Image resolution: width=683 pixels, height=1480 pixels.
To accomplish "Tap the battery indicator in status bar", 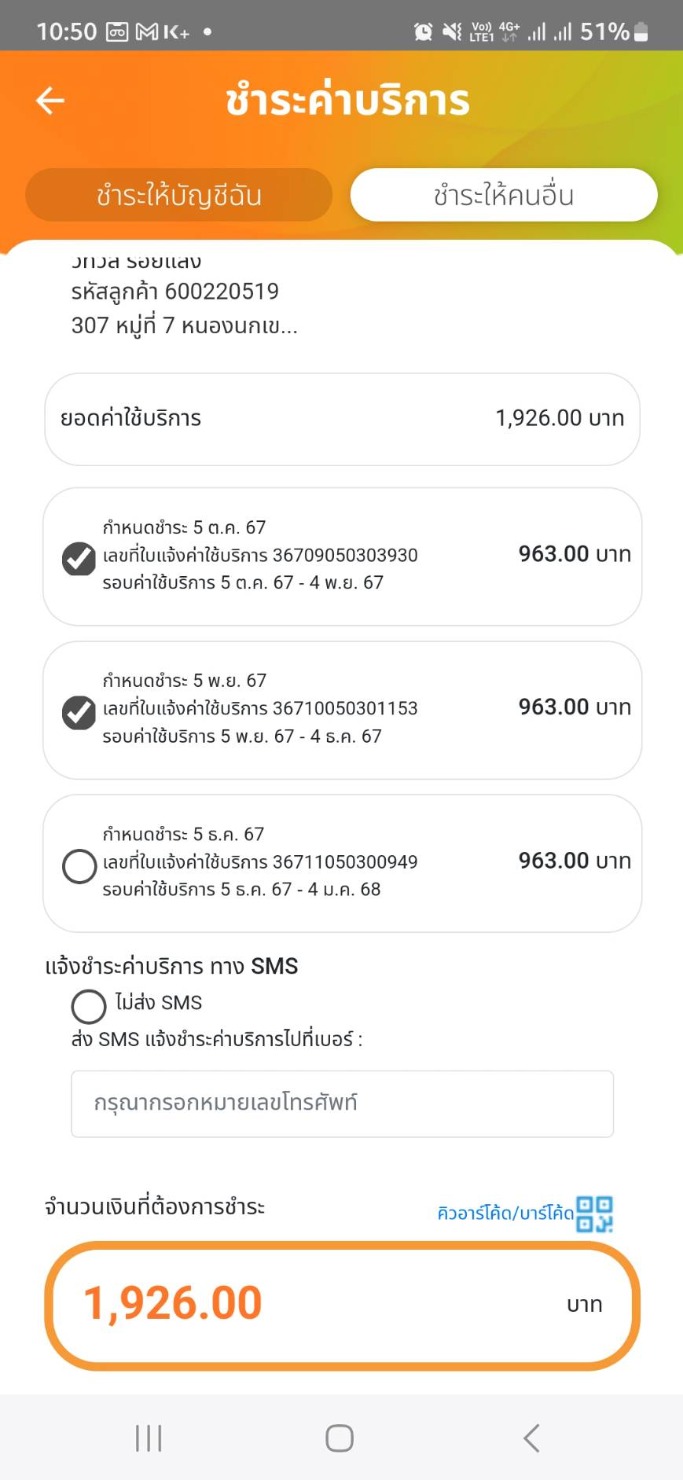I will (641, 32).
